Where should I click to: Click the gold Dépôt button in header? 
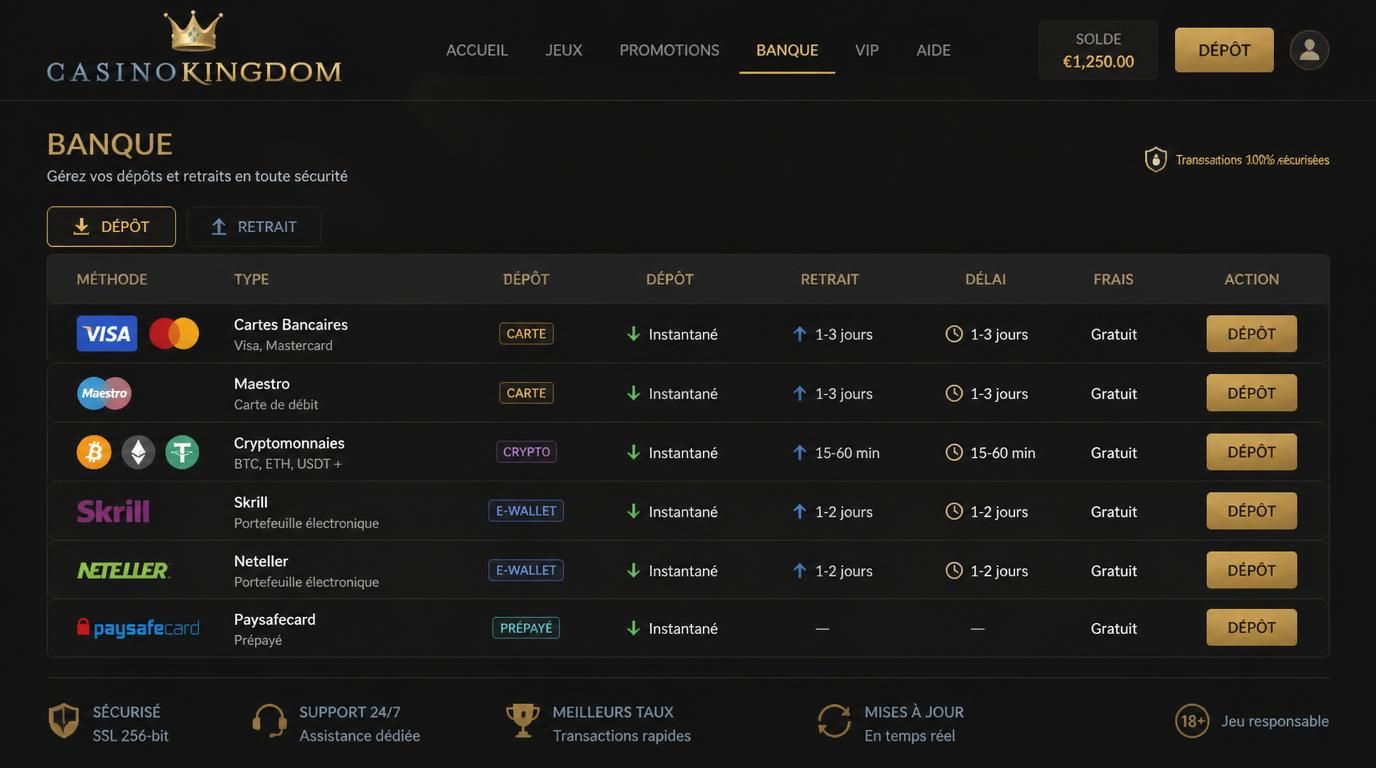(x=1224, y=50)
